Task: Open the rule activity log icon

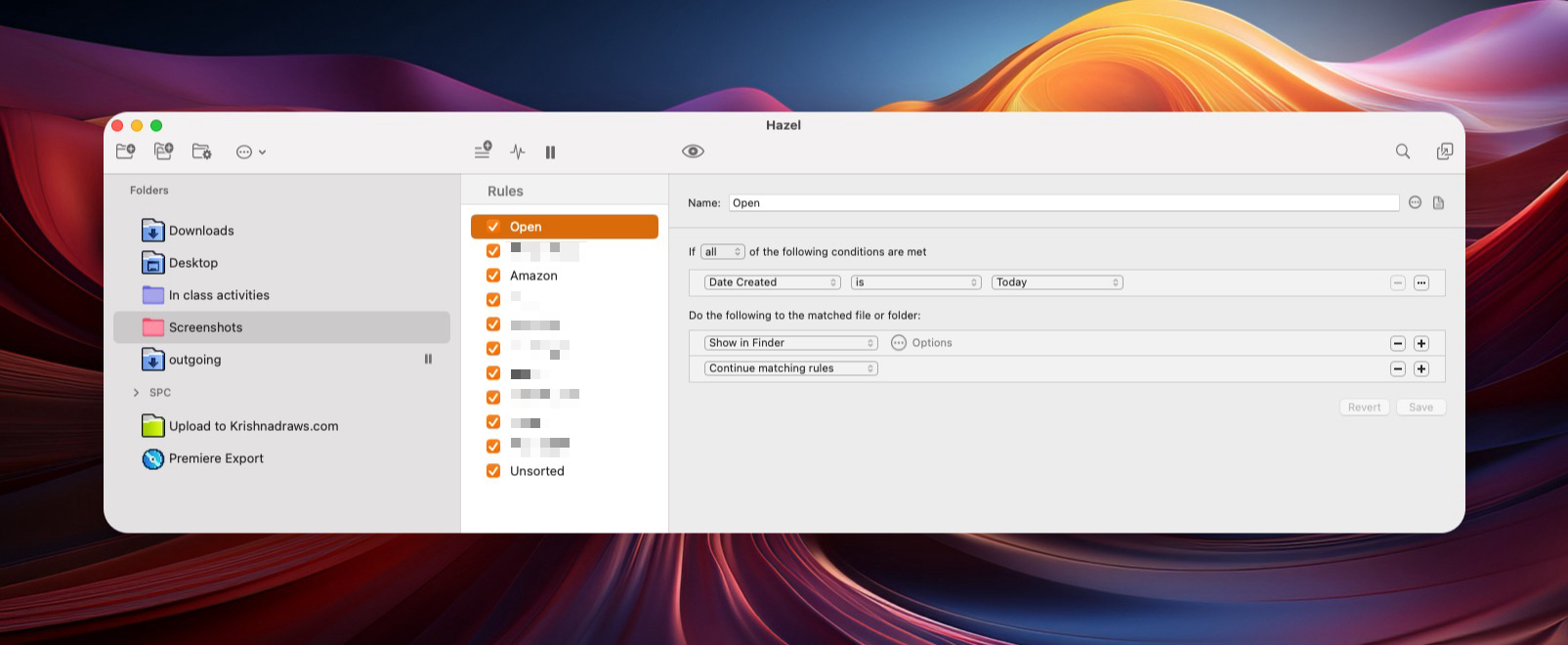Action: [x=518, y=151]
